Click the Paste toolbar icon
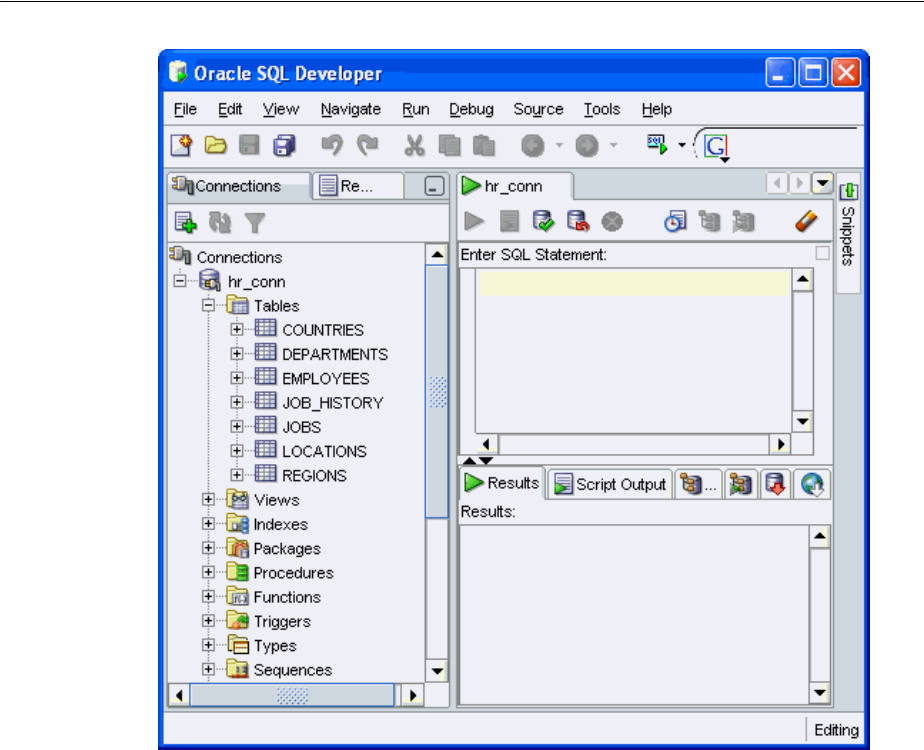Image resolution: width=924 pixels, height=750 pixels. 484,145
